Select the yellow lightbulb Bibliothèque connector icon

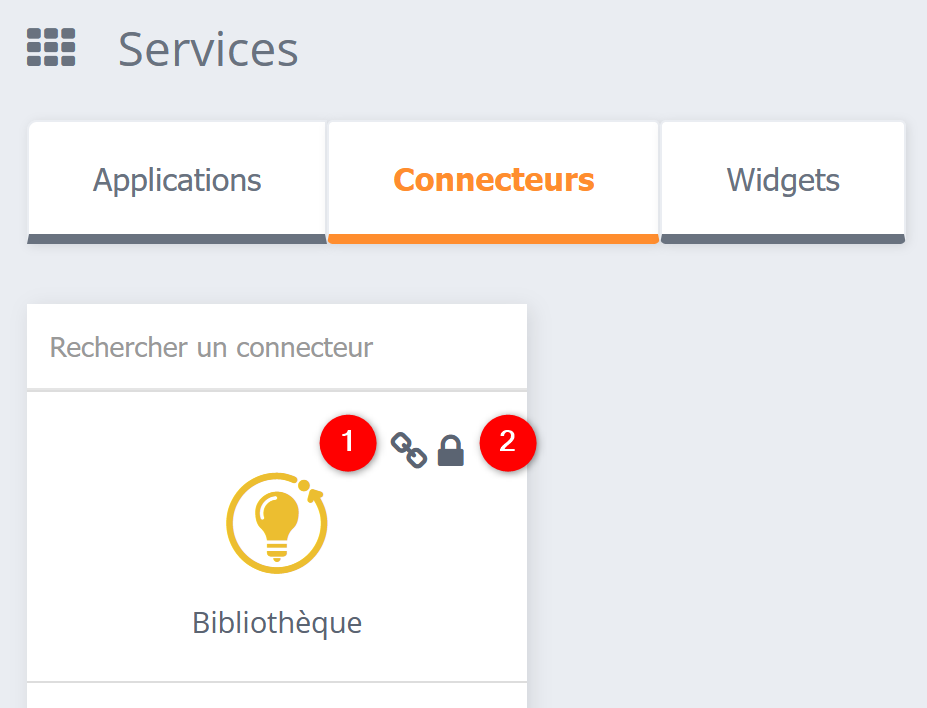pyautogui.click(x=277, y=522)
